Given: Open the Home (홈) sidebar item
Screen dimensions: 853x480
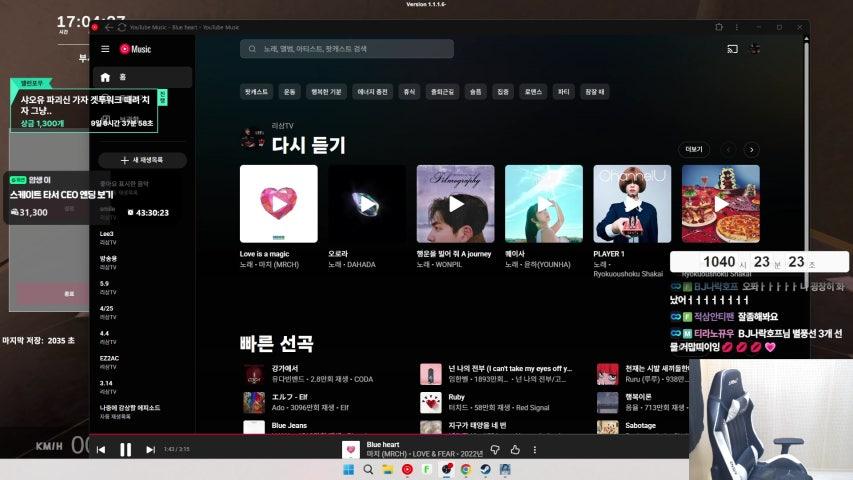Looking at the screenshot, I should coord(142,77).
